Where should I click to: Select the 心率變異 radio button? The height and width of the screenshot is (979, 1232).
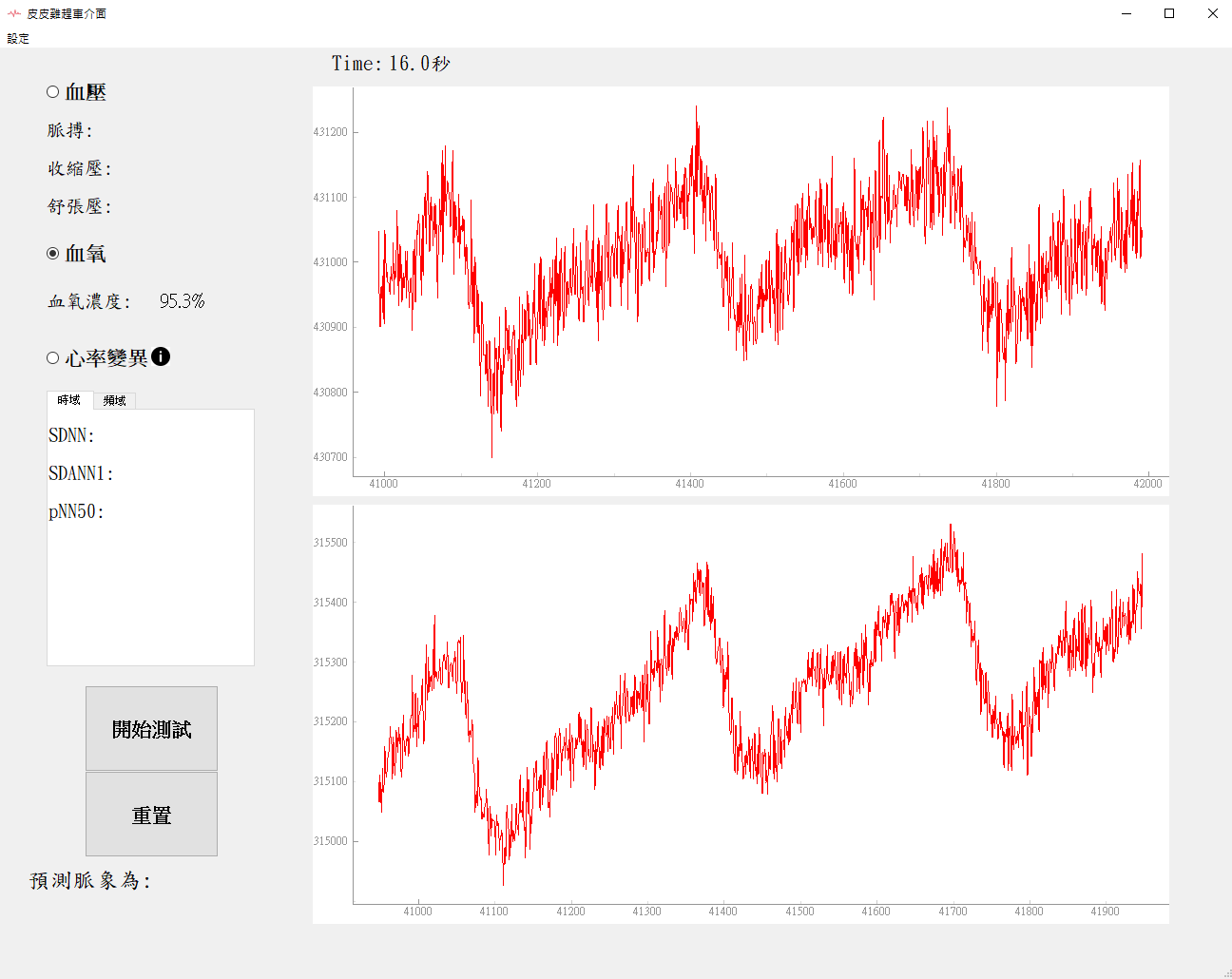click(x=53, y=358)
